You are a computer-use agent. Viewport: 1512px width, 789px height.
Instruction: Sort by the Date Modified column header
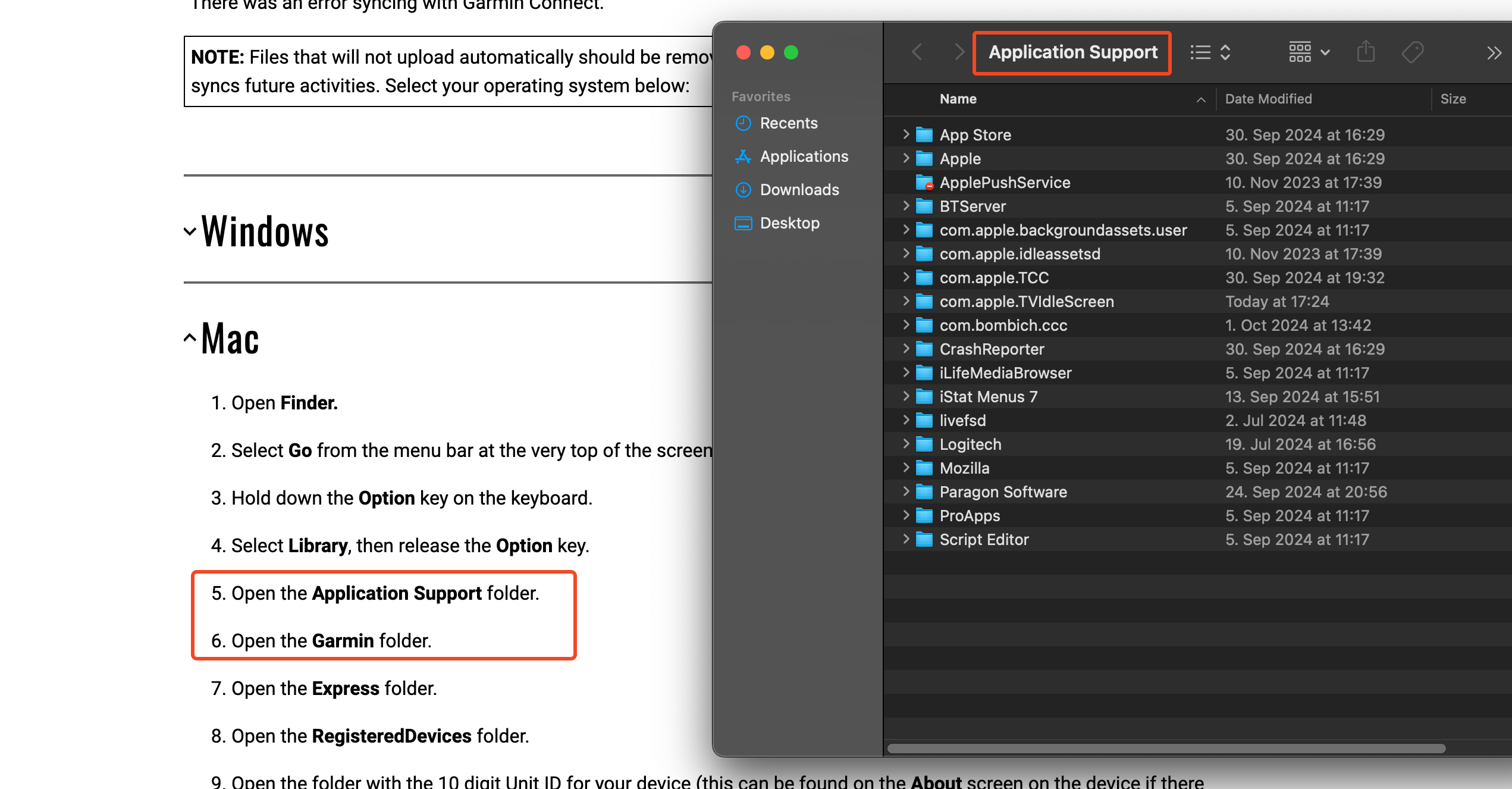(x=1268, y=99)
